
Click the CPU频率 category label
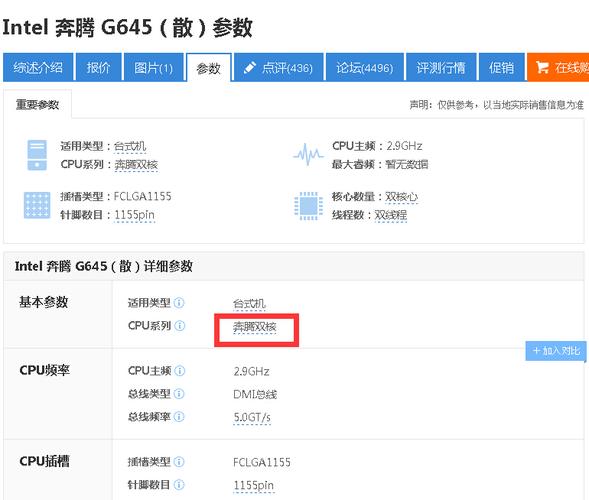point(45,370)
